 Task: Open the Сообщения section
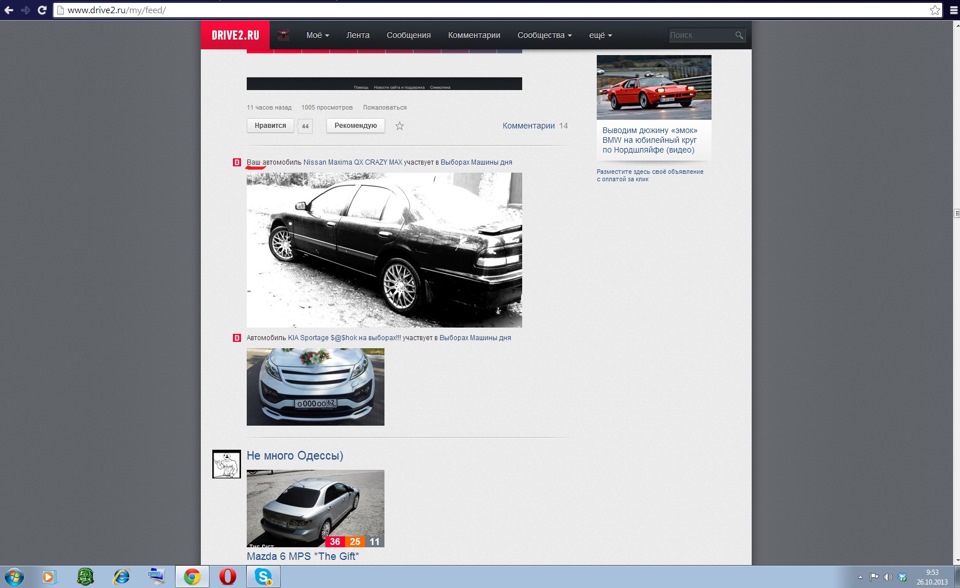[408, 36]
